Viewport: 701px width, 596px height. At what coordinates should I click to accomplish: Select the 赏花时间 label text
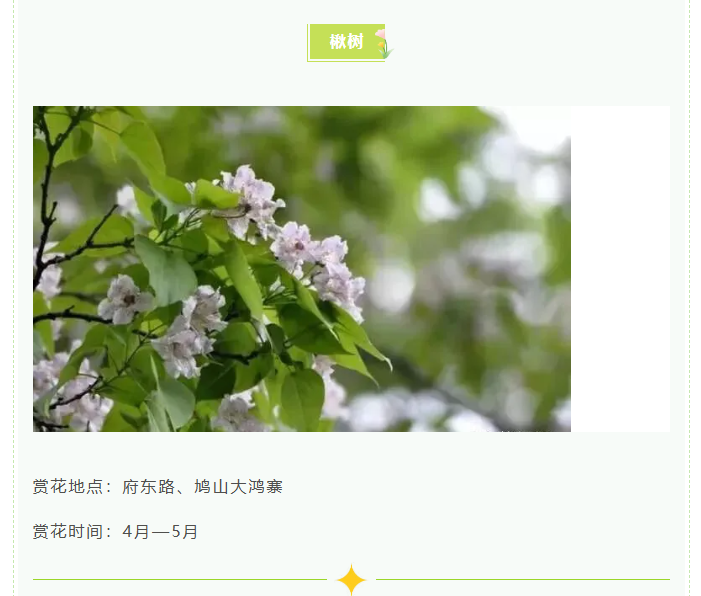[x=68, y=532]
